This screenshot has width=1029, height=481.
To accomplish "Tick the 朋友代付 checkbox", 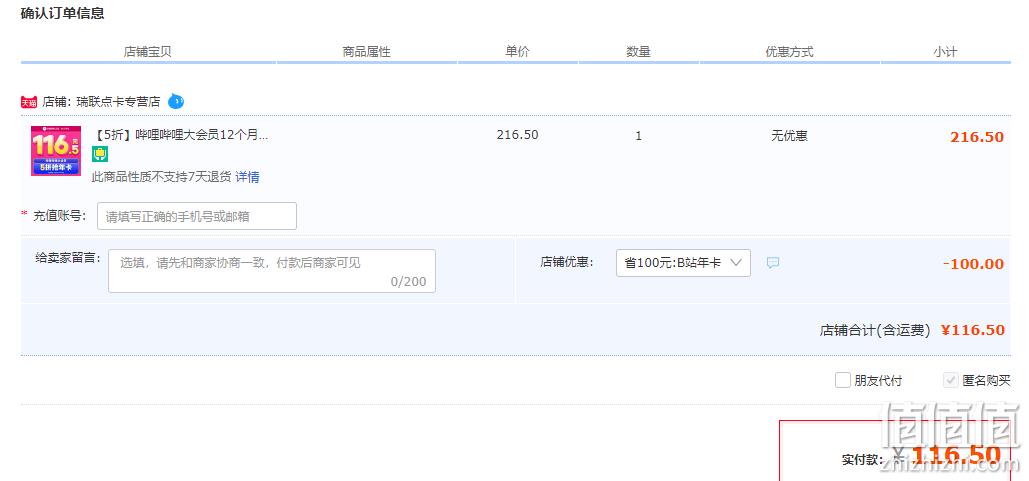I will tap(843, 380).
